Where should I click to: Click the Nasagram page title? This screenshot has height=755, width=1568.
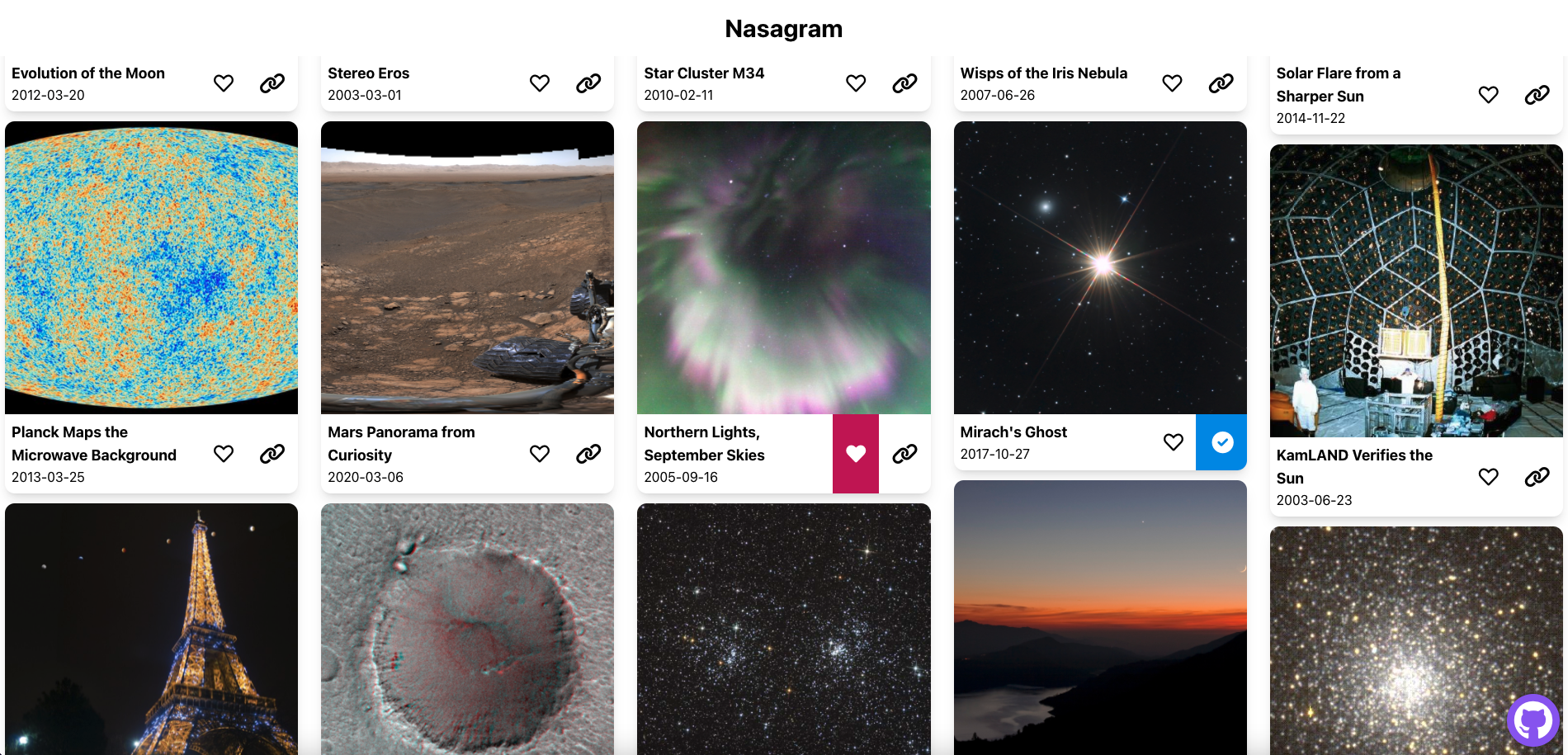coord(784,29)
